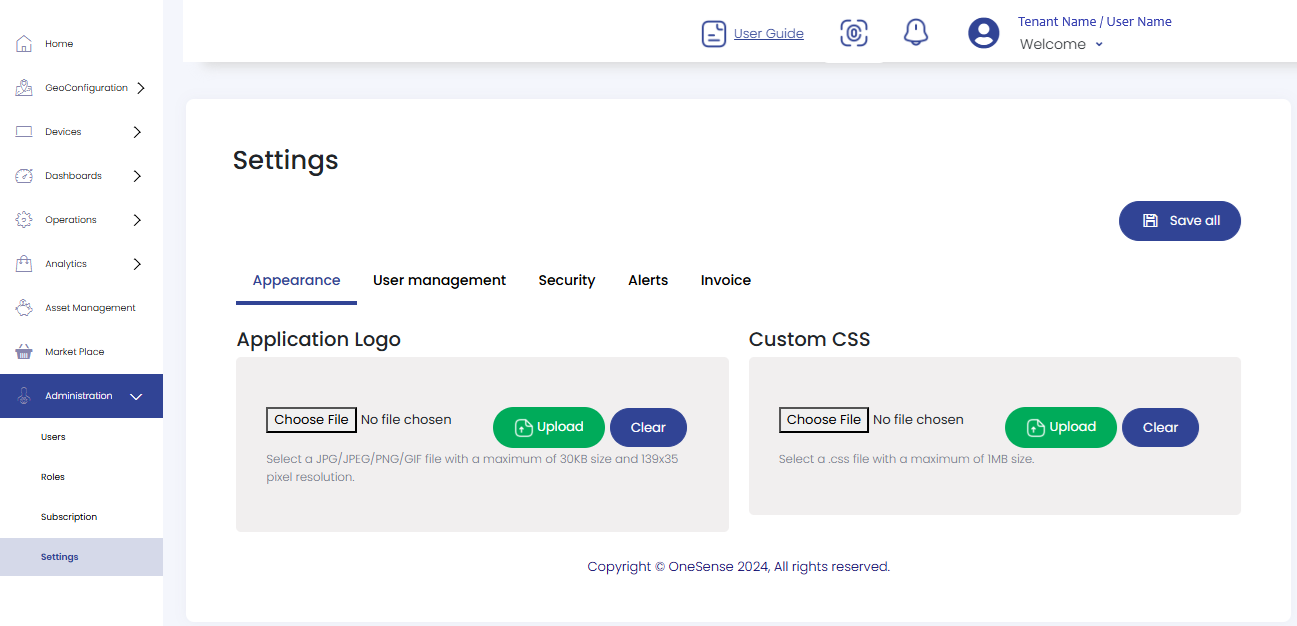Viewport: 1297px width, 626px height.
Task: Click the Asset Management piggy bank icon
Action: pos(25,308)
